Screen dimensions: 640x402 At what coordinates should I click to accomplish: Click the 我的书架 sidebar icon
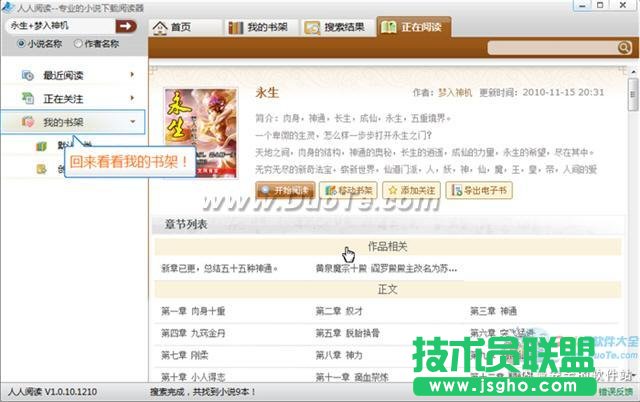27,121
